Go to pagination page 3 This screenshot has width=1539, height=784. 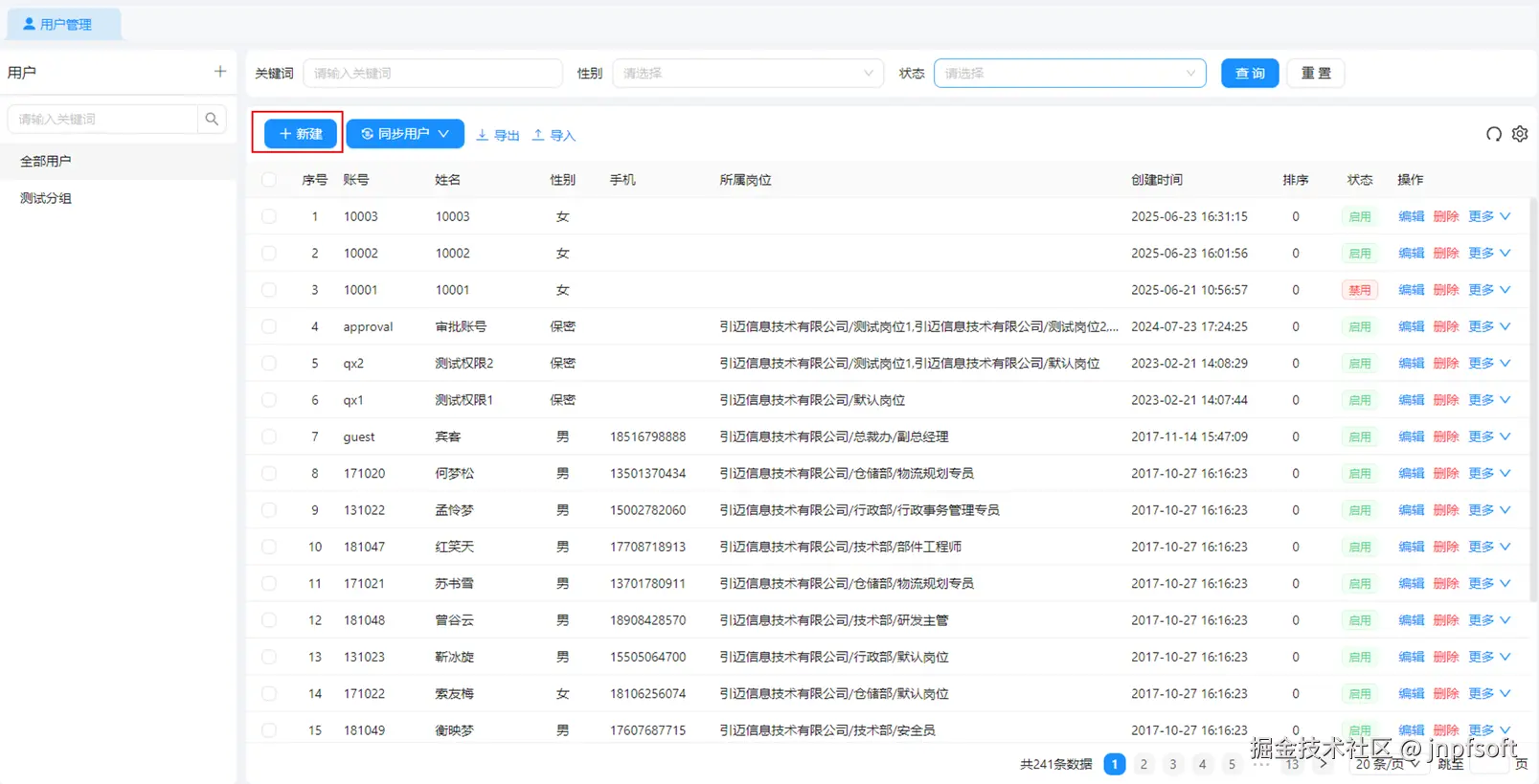coord(1173,764)
